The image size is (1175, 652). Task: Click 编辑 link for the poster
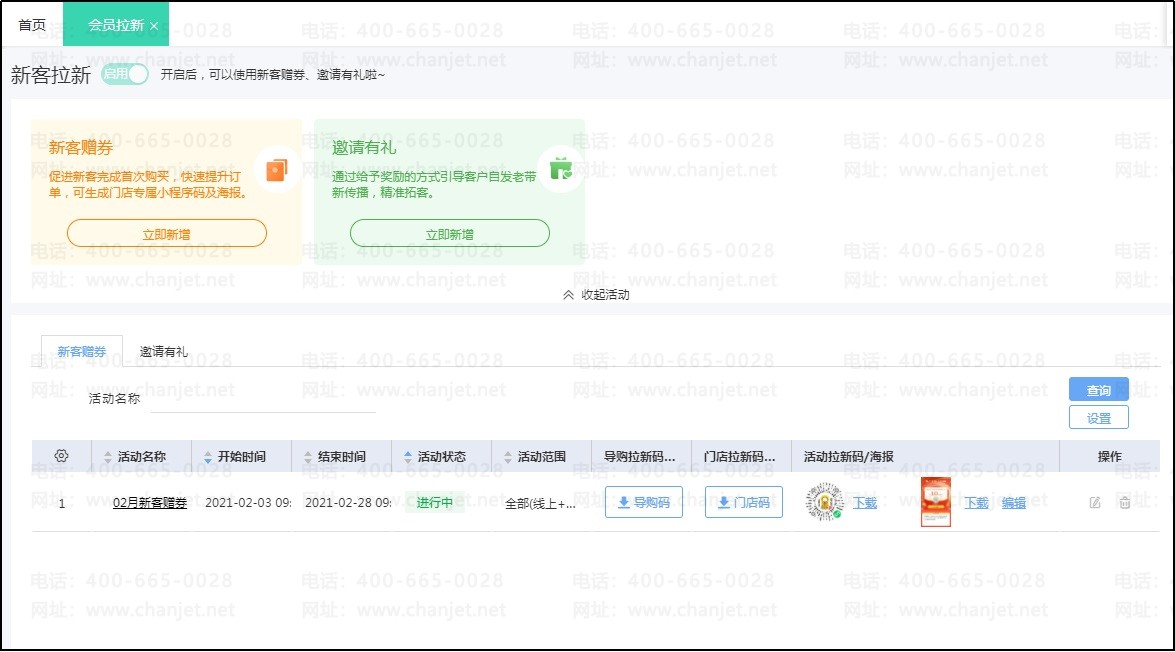coord(1014,502)
